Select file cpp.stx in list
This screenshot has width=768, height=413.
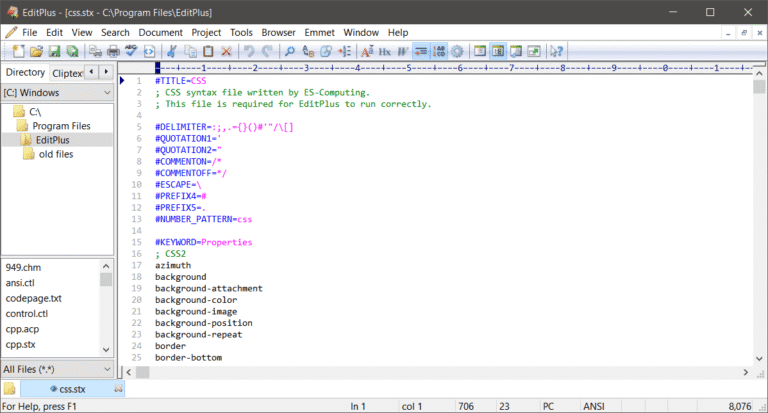tap(20, 344)
